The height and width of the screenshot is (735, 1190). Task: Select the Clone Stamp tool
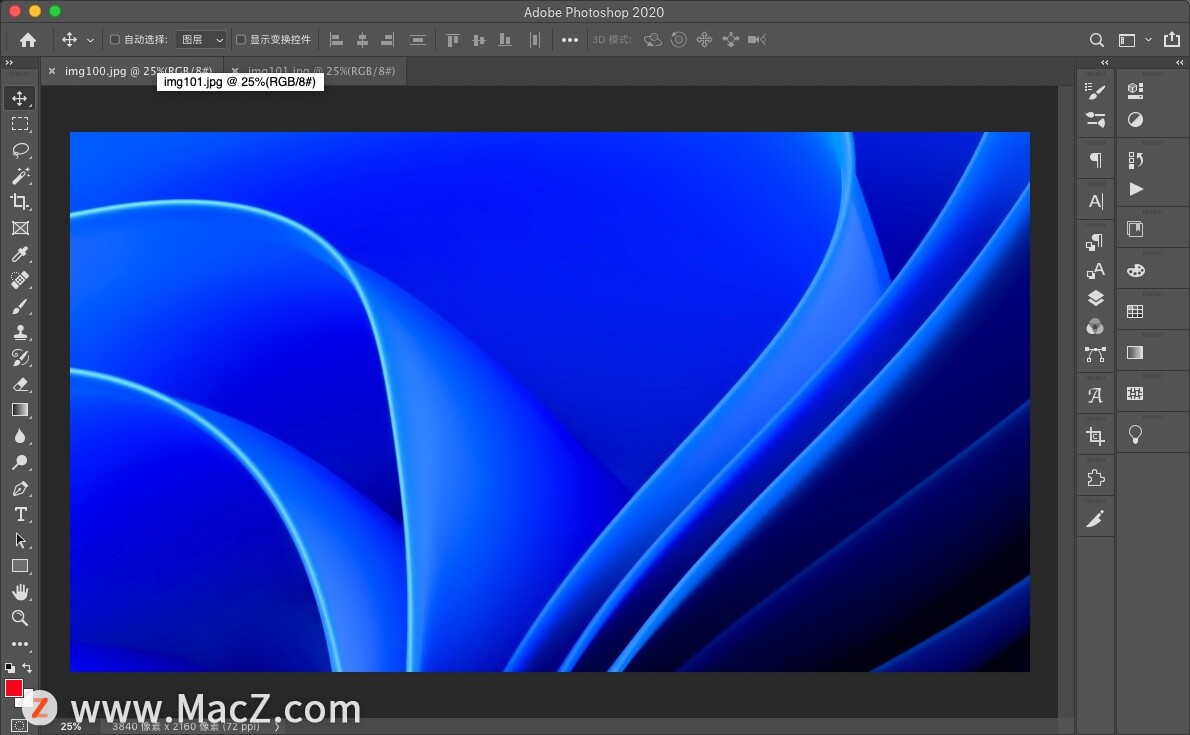pyautogui.click(x=20, y=332)
